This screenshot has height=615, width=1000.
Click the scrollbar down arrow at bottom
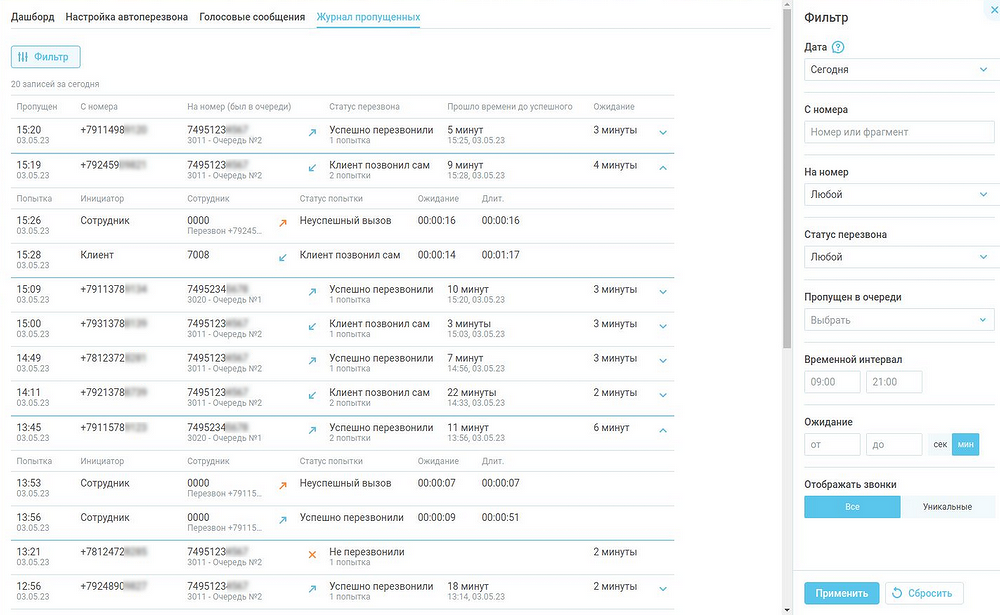(787, 611)
